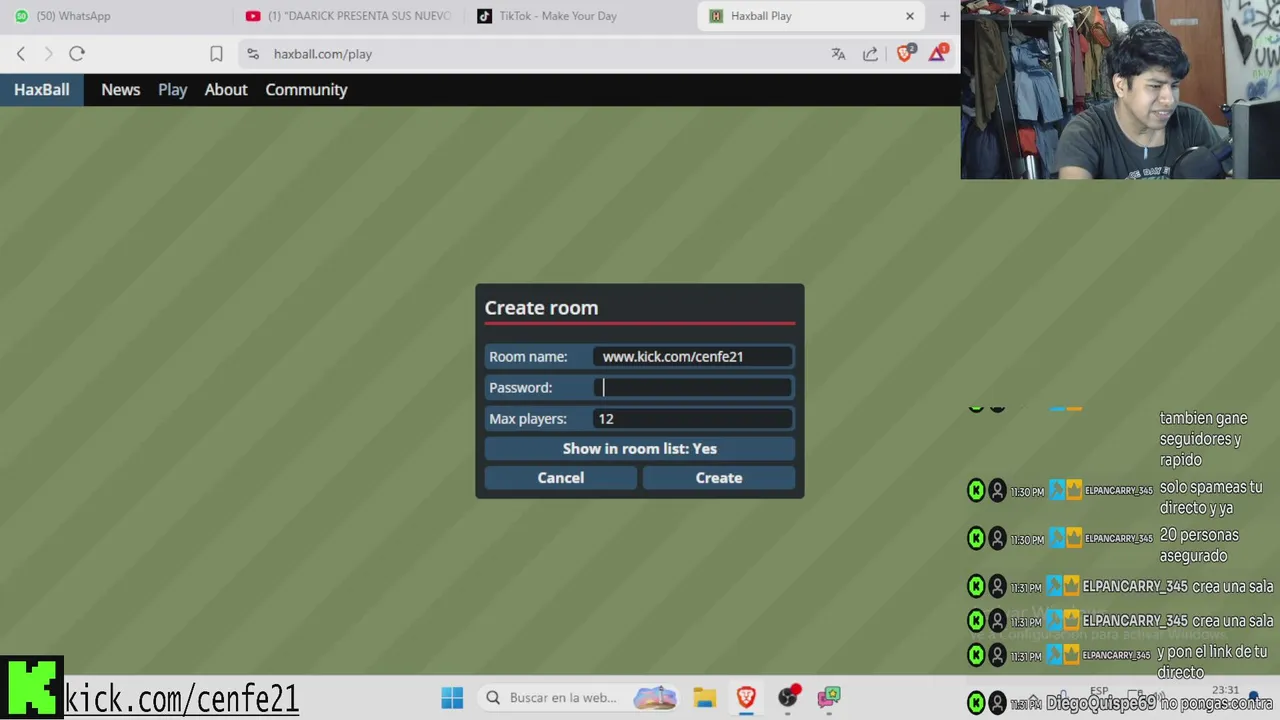This screenshot has width=1280, height=720.
Task: Go back with the browser back arrow
Action: [x=21, y=54]
